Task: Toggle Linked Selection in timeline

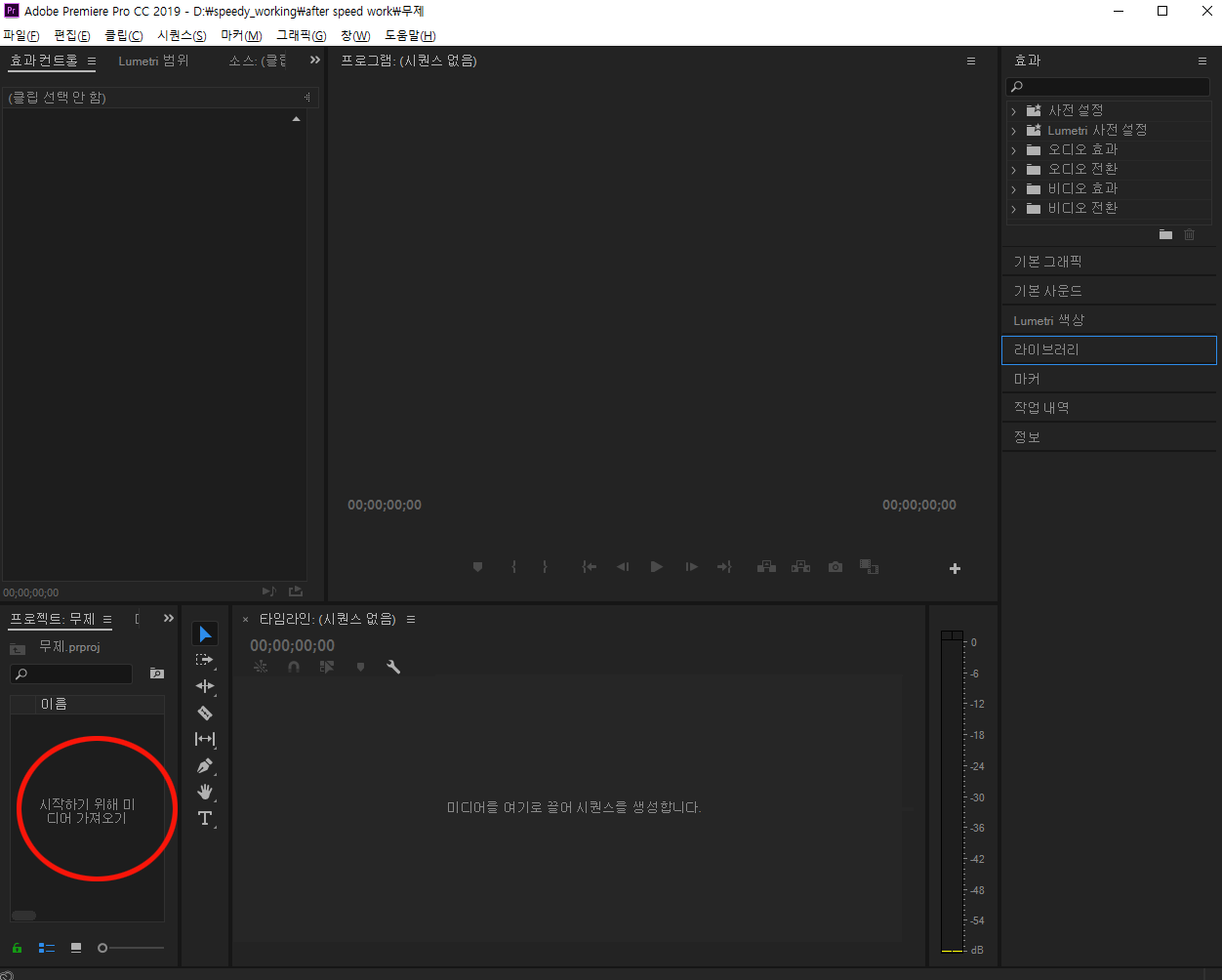Action: [x=327, y=667]
